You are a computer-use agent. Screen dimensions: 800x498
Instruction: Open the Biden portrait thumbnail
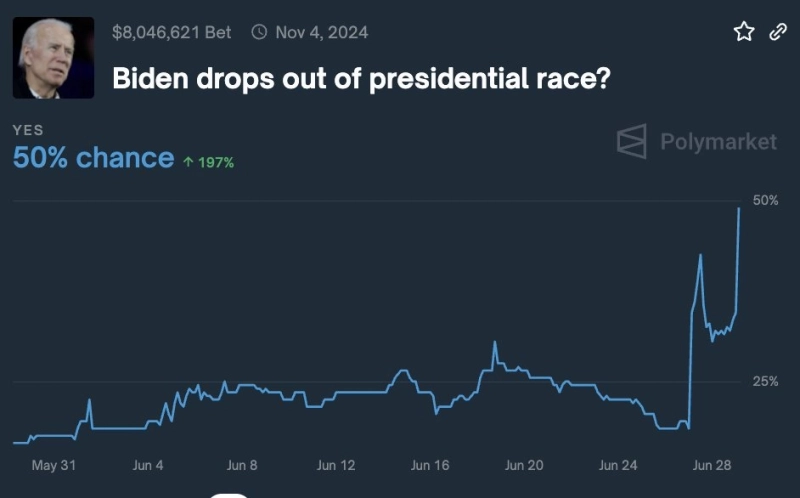[53, 58]
